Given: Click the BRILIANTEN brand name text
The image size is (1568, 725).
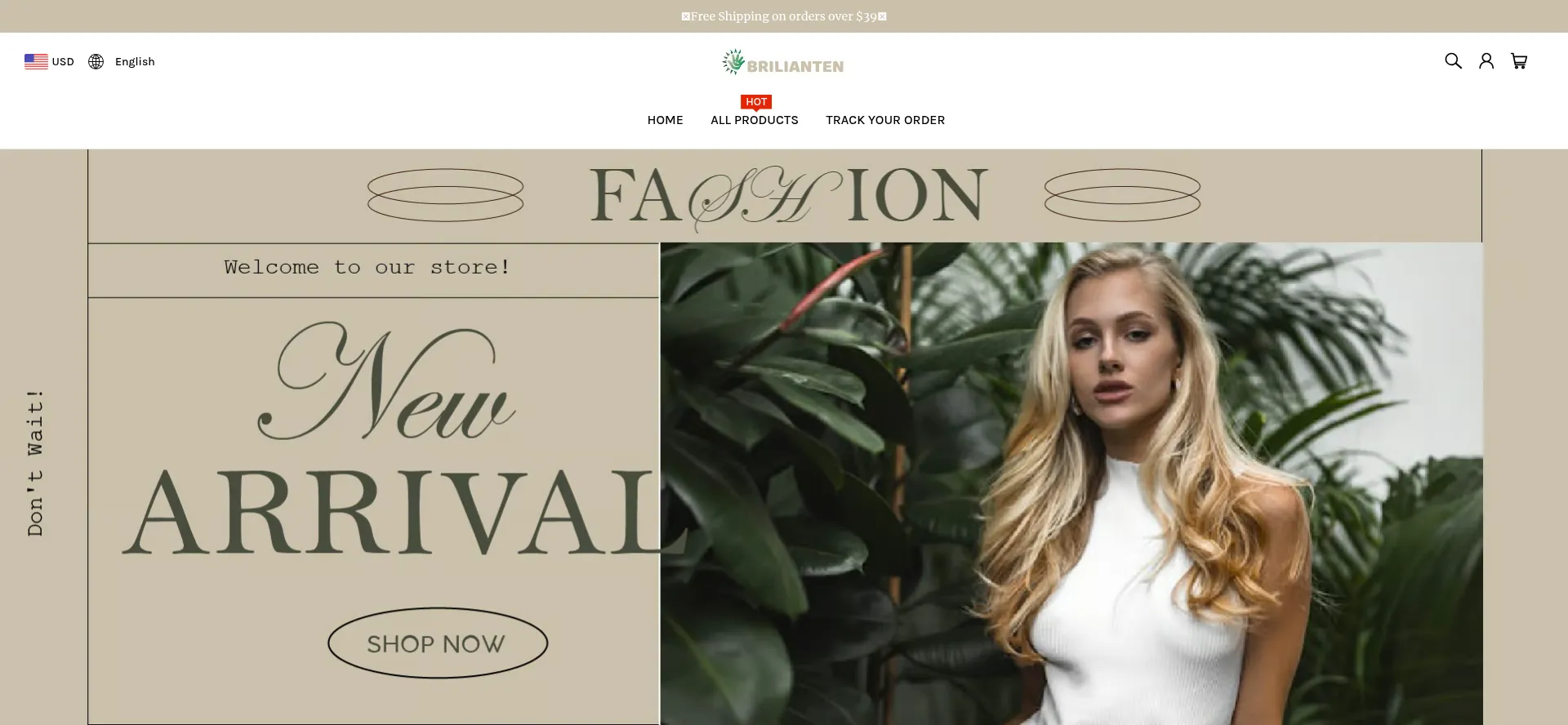Looking at the screenshot, I should 795,66.
